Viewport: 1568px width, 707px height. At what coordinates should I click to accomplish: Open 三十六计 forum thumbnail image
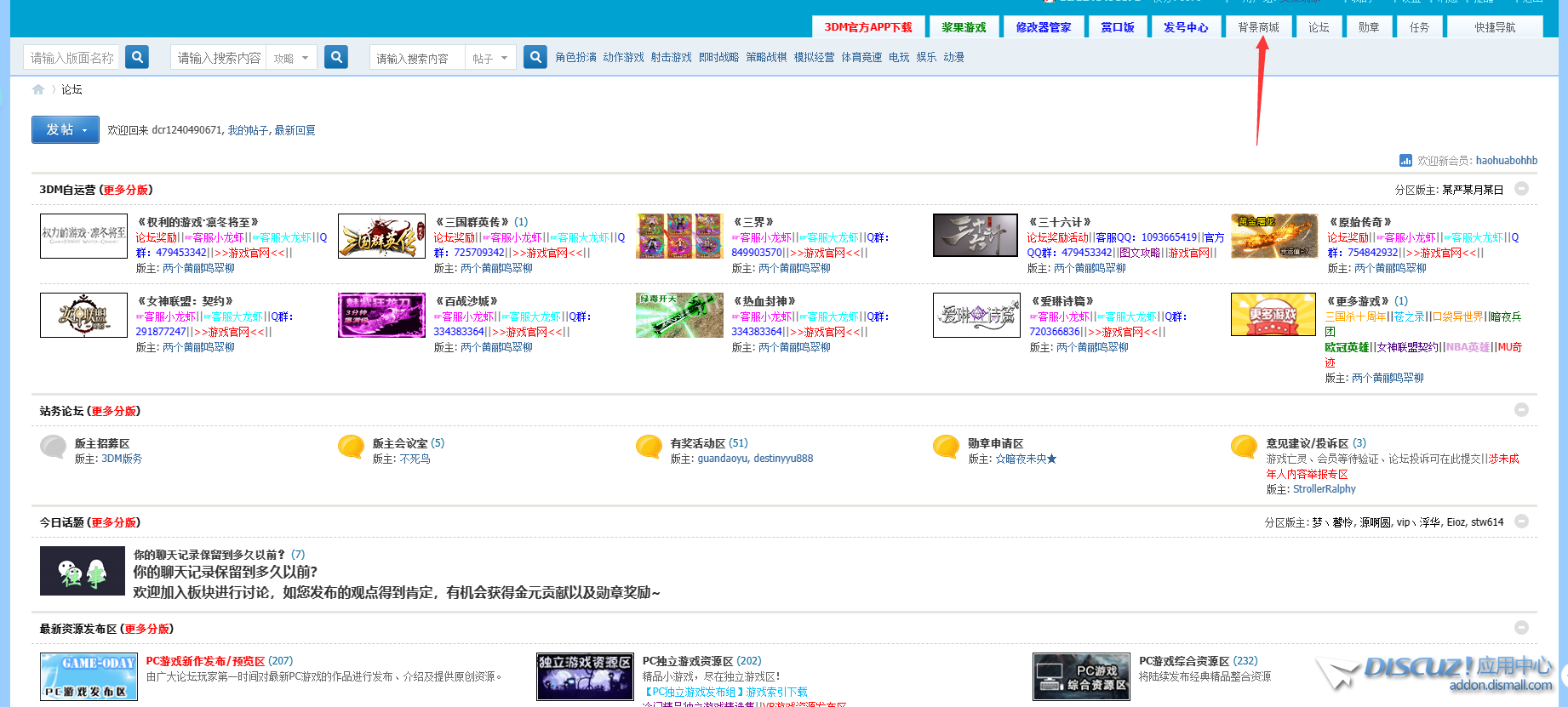(976, 235)
